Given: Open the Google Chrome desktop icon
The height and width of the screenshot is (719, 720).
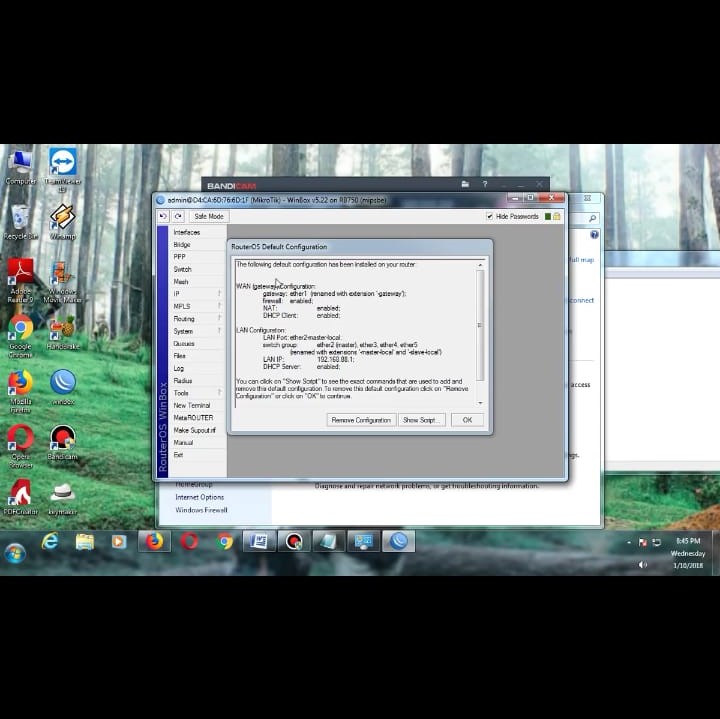Looking at the screenshot, I should (20, 336).
